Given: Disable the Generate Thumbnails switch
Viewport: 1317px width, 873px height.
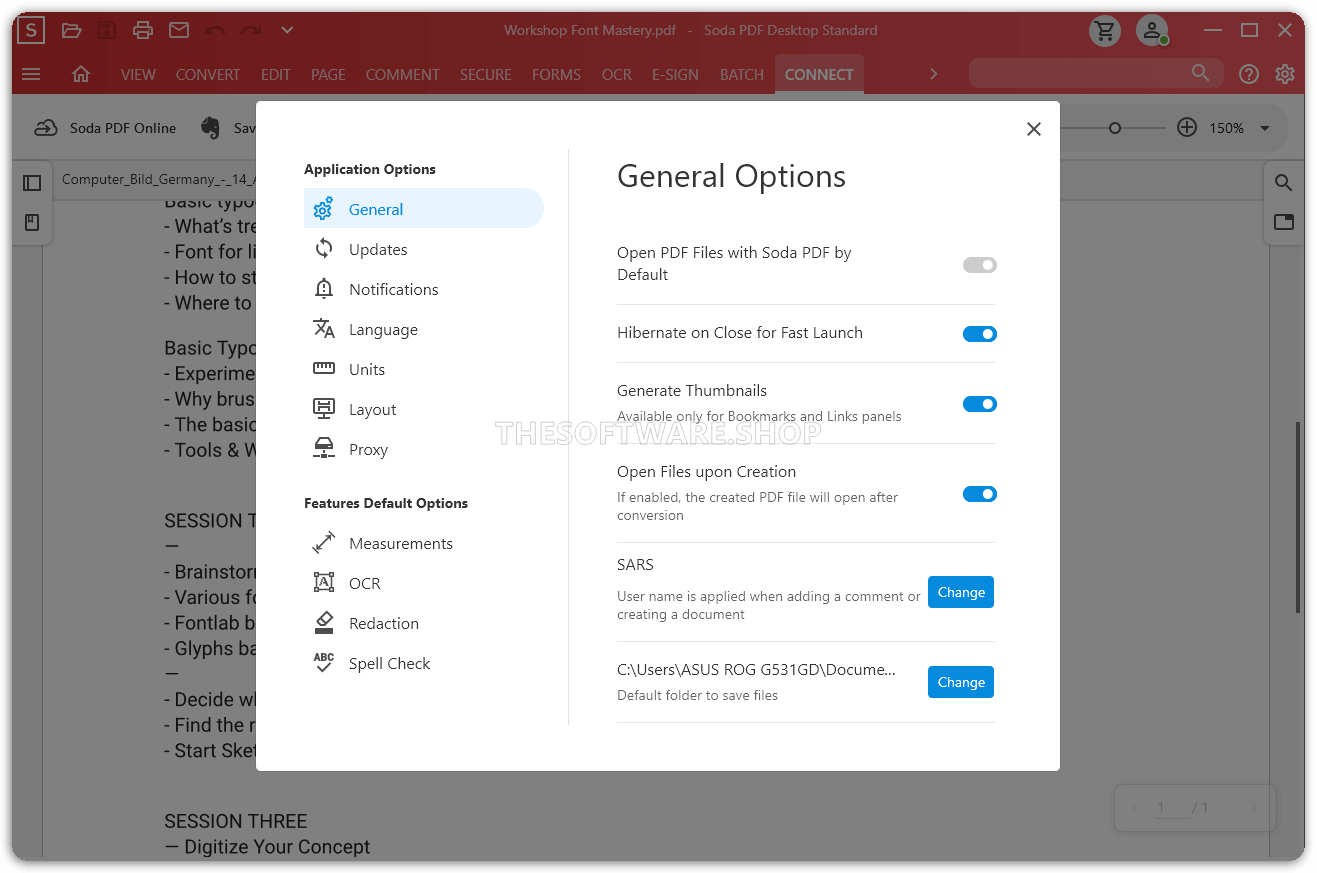Looking at the screenshot, I should 979,404.
